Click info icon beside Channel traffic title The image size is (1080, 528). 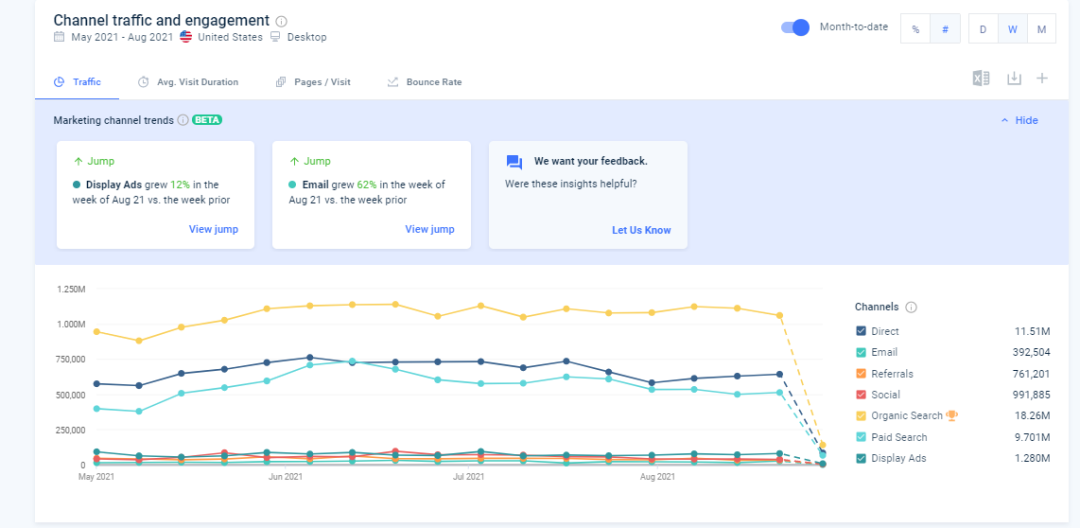pyautogui.click(x=281, y=21)
